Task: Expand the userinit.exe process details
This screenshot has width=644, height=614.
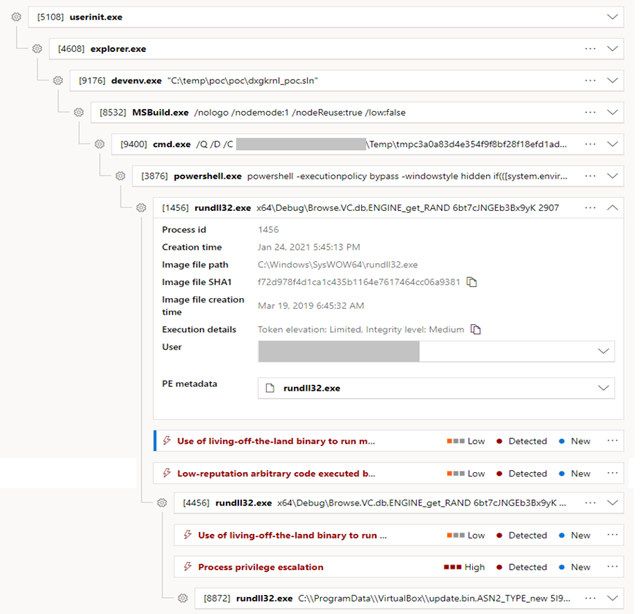Action: pyautogui.click(x=613, y=17)
